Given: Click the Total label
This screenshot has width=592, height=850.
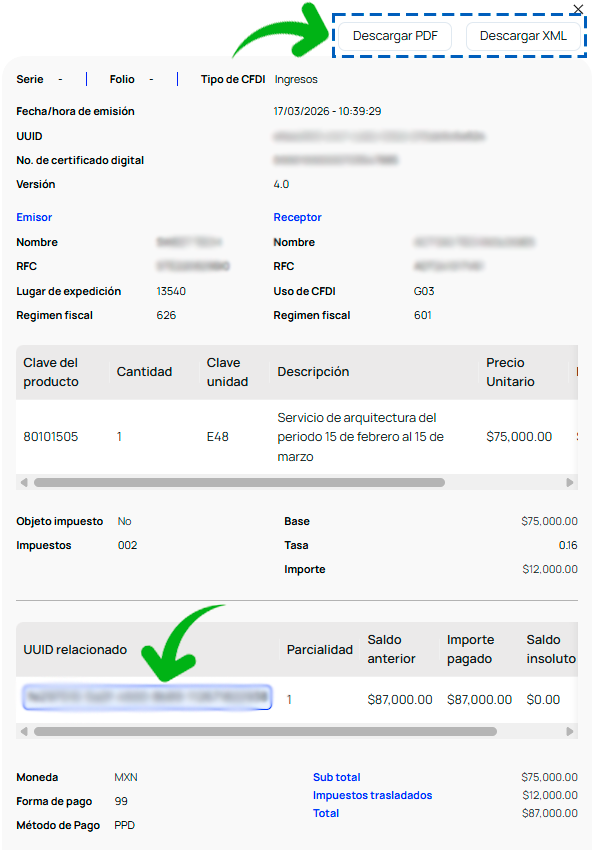Looking at the screenshot, I should tap(326, 813).
